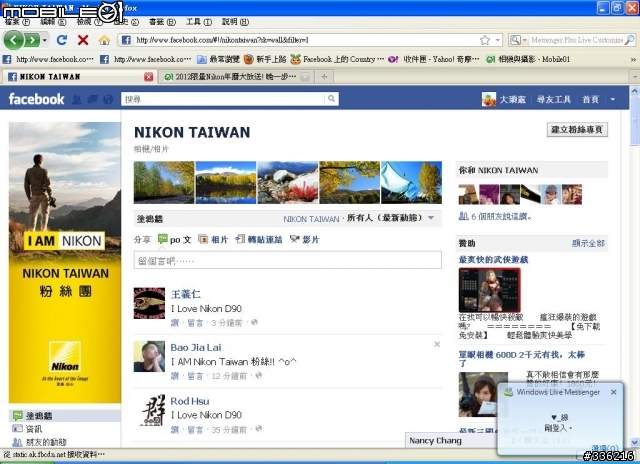Go back with the green back arrow
The width and height of the screenshot is (640, 464).
[13, 40]
